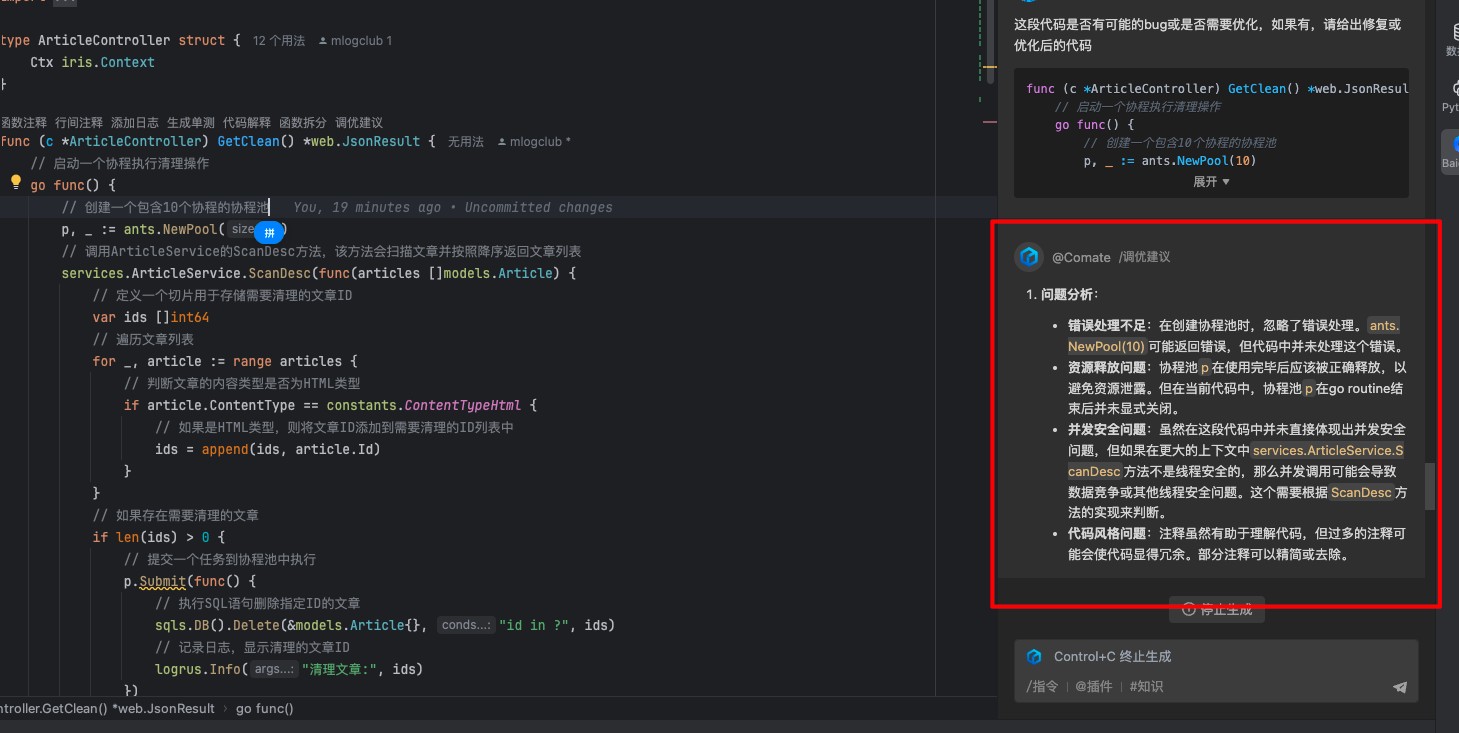Click the Comate logo before 'Control+C 终止生成'
This screenshot has width=1459, height=733.
click(x=1034, y=656)
